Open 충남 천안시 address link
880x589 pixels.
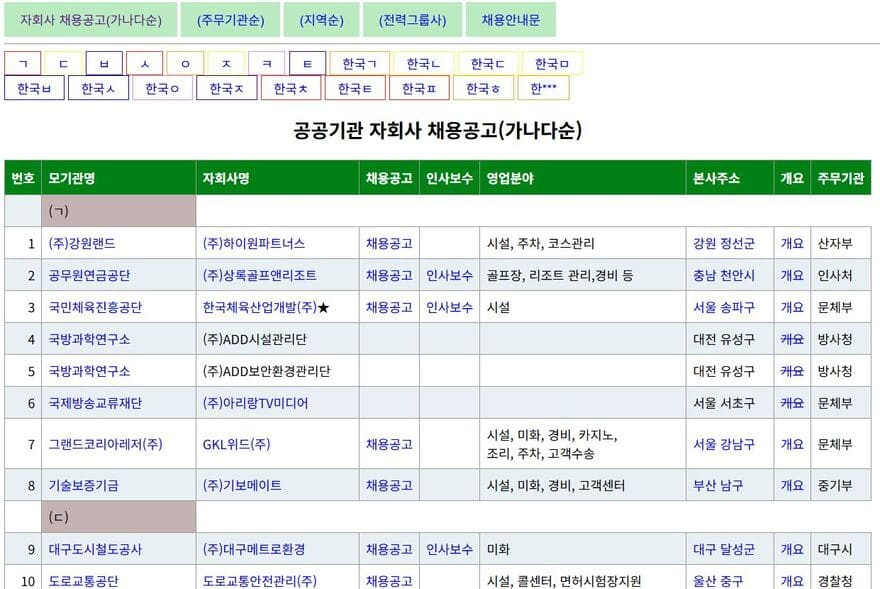pos(724,275)
